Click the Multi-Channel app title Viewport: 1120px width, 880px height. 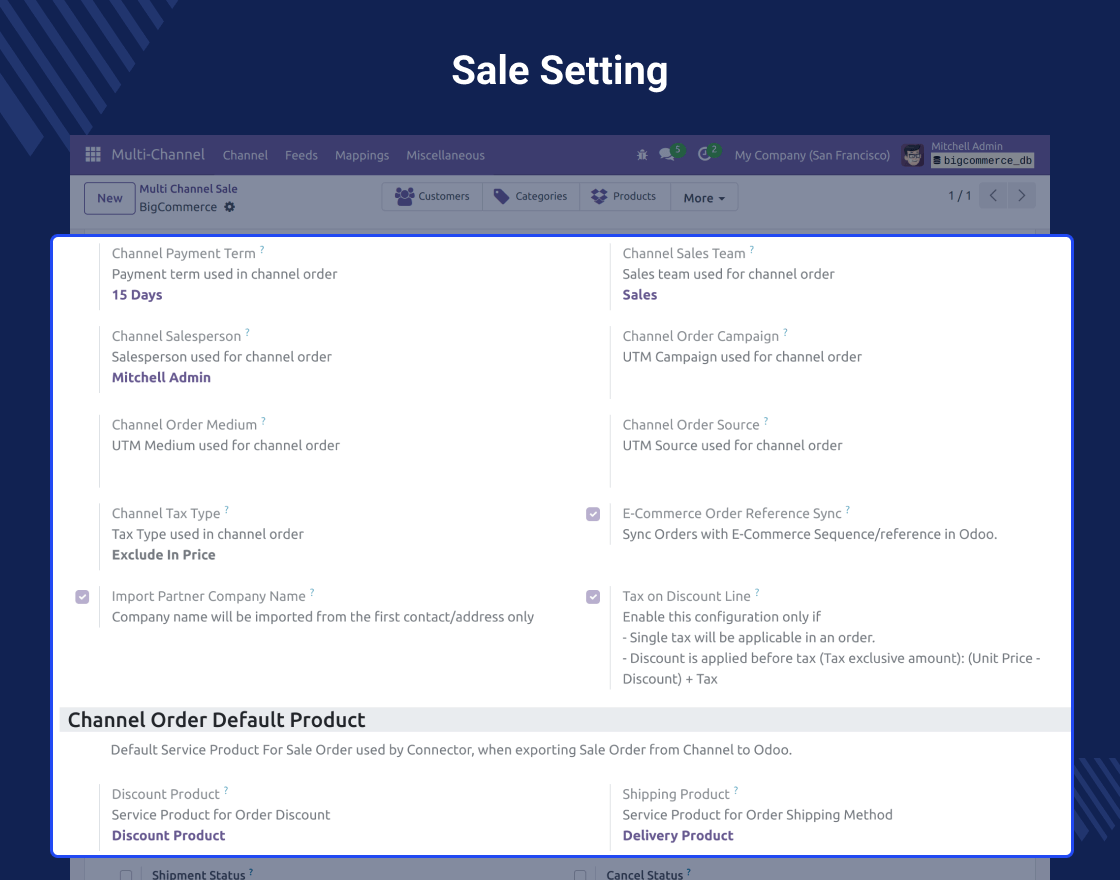coord(158,154)
